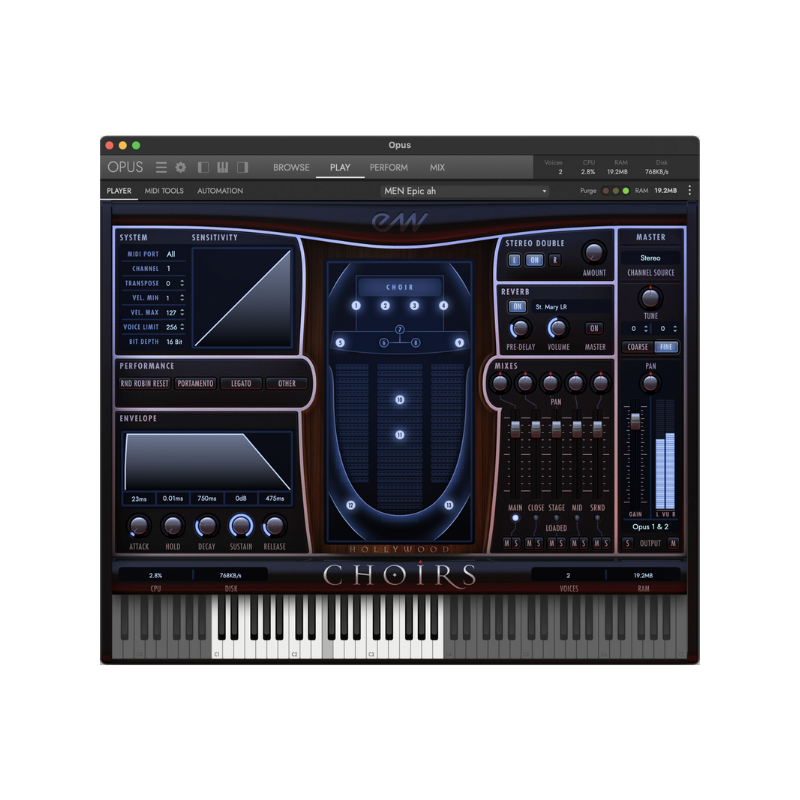The image size is (800, 800).
Task: Adjust the Vel. Max stepper arrows
Action: pos(182,312)
